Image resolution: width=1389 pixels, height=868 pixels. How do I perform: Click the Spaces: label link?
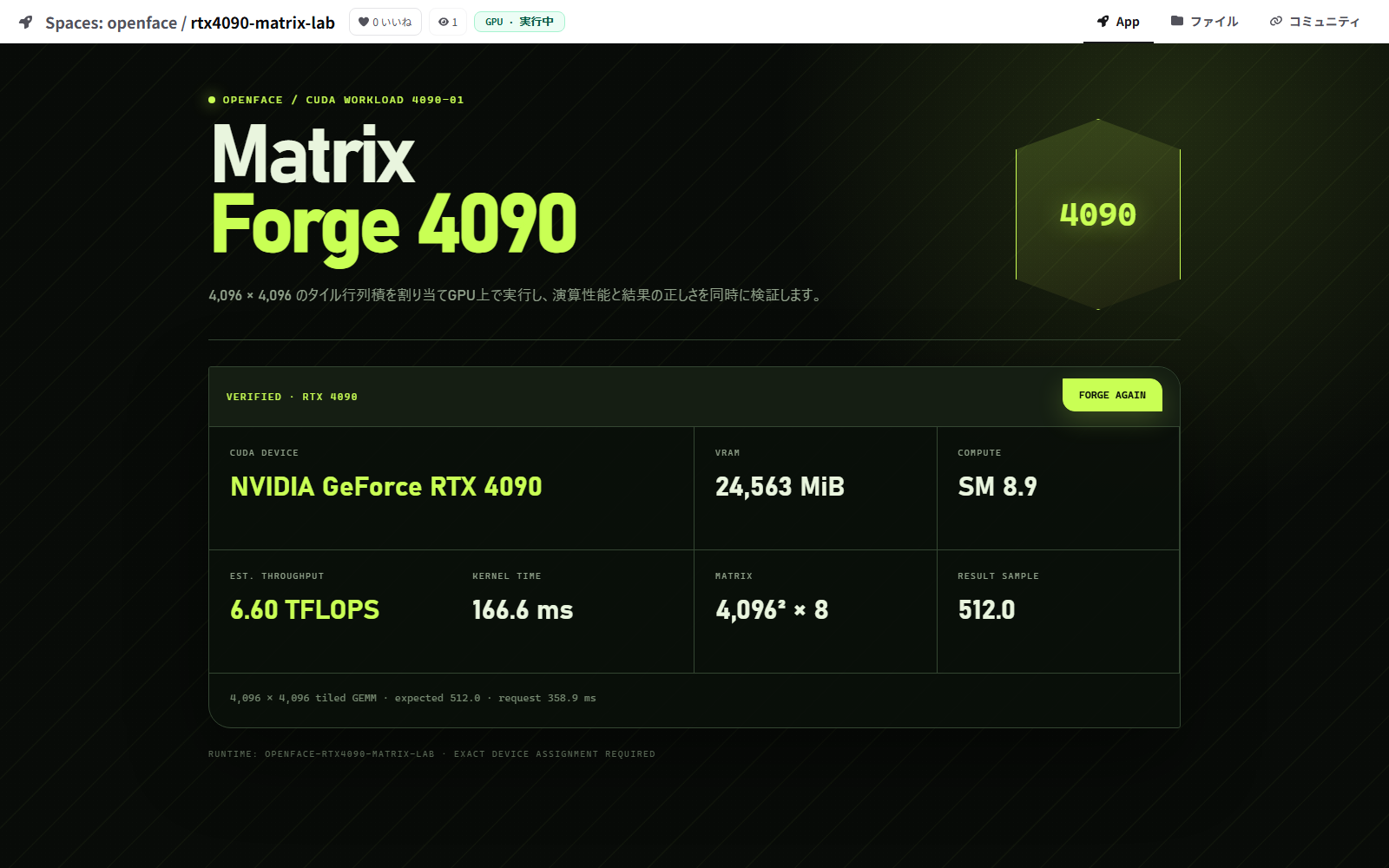(x=74, y=23)
